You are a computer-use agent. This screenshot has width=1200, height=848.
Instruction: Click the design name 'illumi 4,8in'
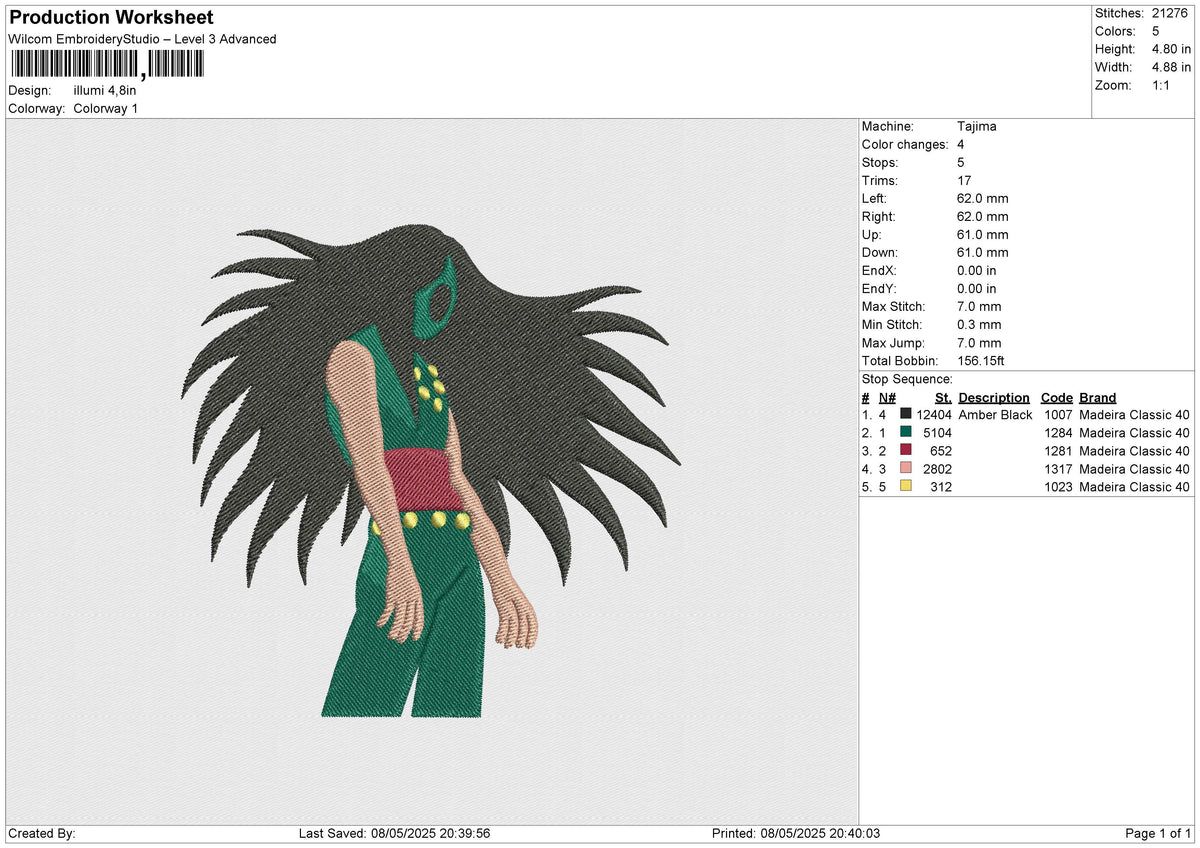pos(105,90)
